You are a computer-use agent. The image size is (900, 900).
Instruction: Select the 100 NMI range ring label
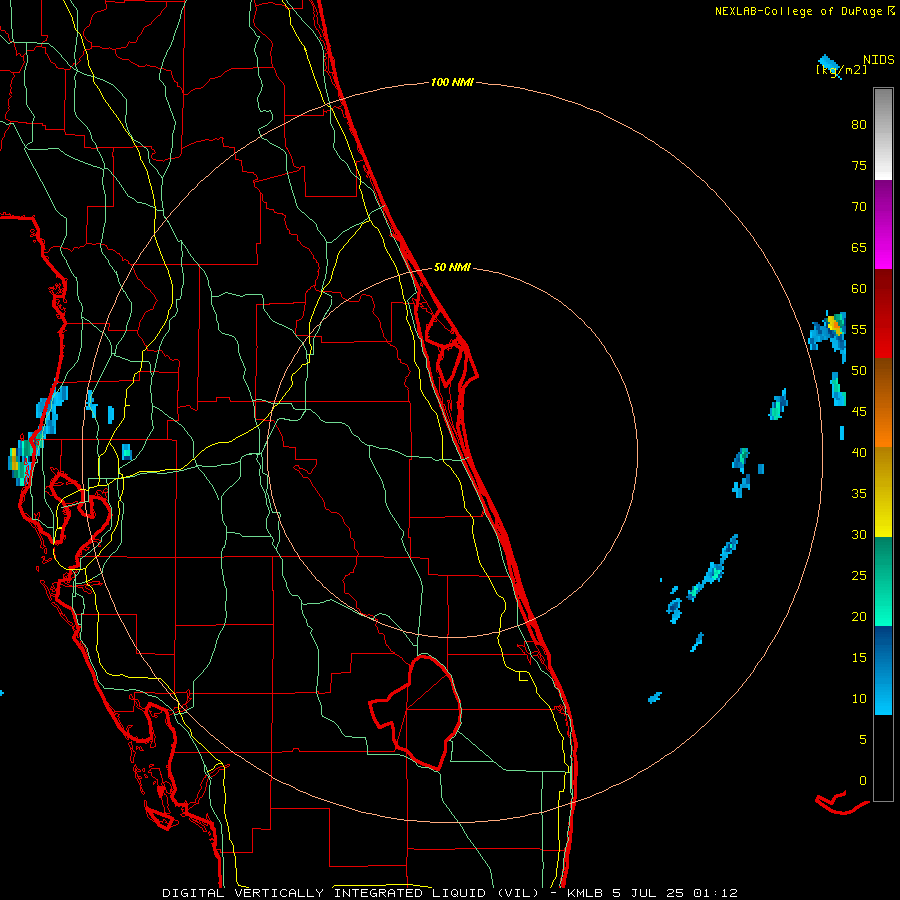click(452, 82)
